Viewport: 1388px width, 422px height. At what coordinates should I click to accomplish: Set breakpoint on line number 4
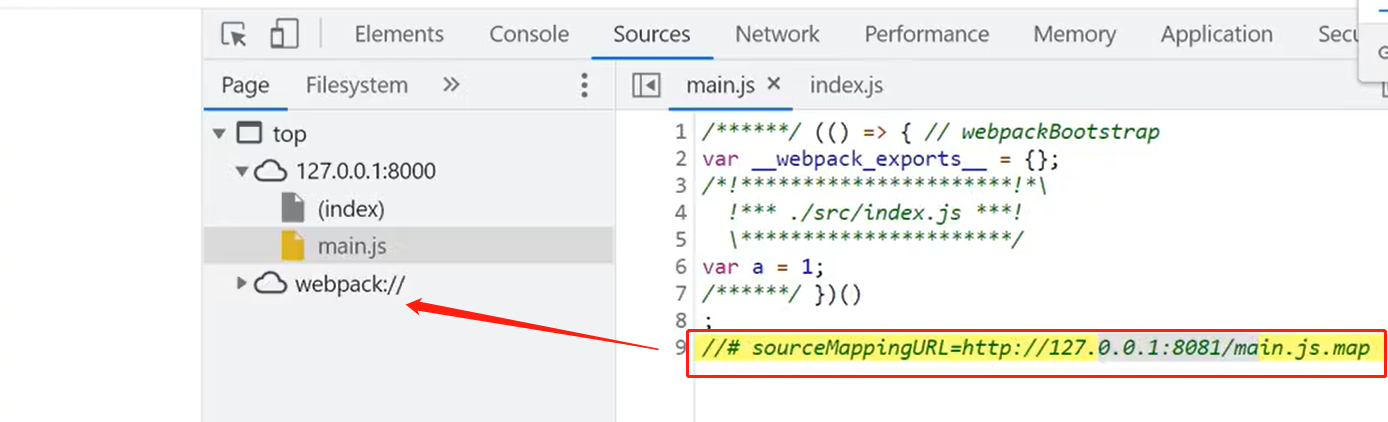[681, 213]
